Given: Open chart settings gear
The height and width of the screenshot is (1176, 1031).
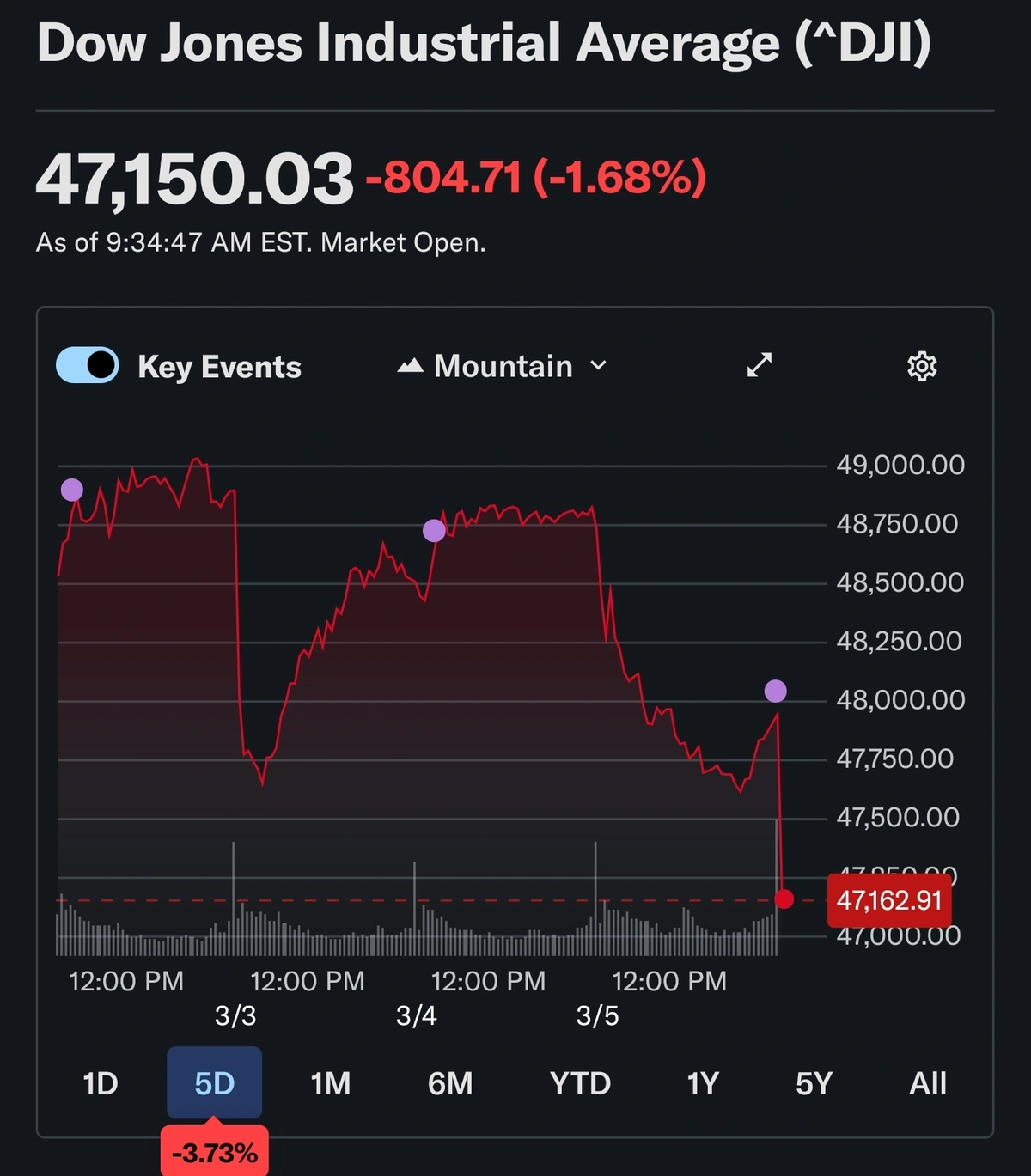Looking at the screenshot, I should point(922,366).
